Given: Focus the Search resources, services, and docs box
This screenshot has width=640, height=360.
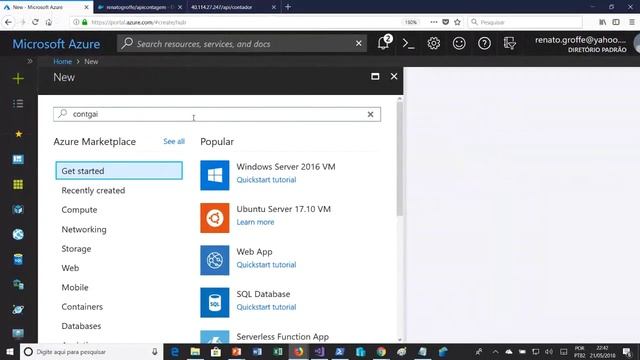Looking at the screenshot, I should [x=242, y=43].
